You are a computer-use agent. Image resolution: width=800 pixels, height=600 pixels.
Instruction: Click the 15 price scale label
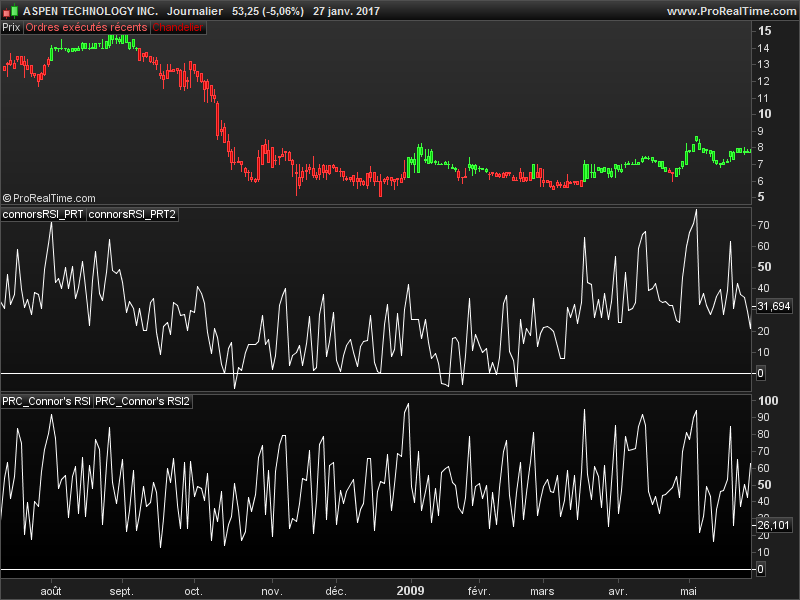tap(764, 31)
